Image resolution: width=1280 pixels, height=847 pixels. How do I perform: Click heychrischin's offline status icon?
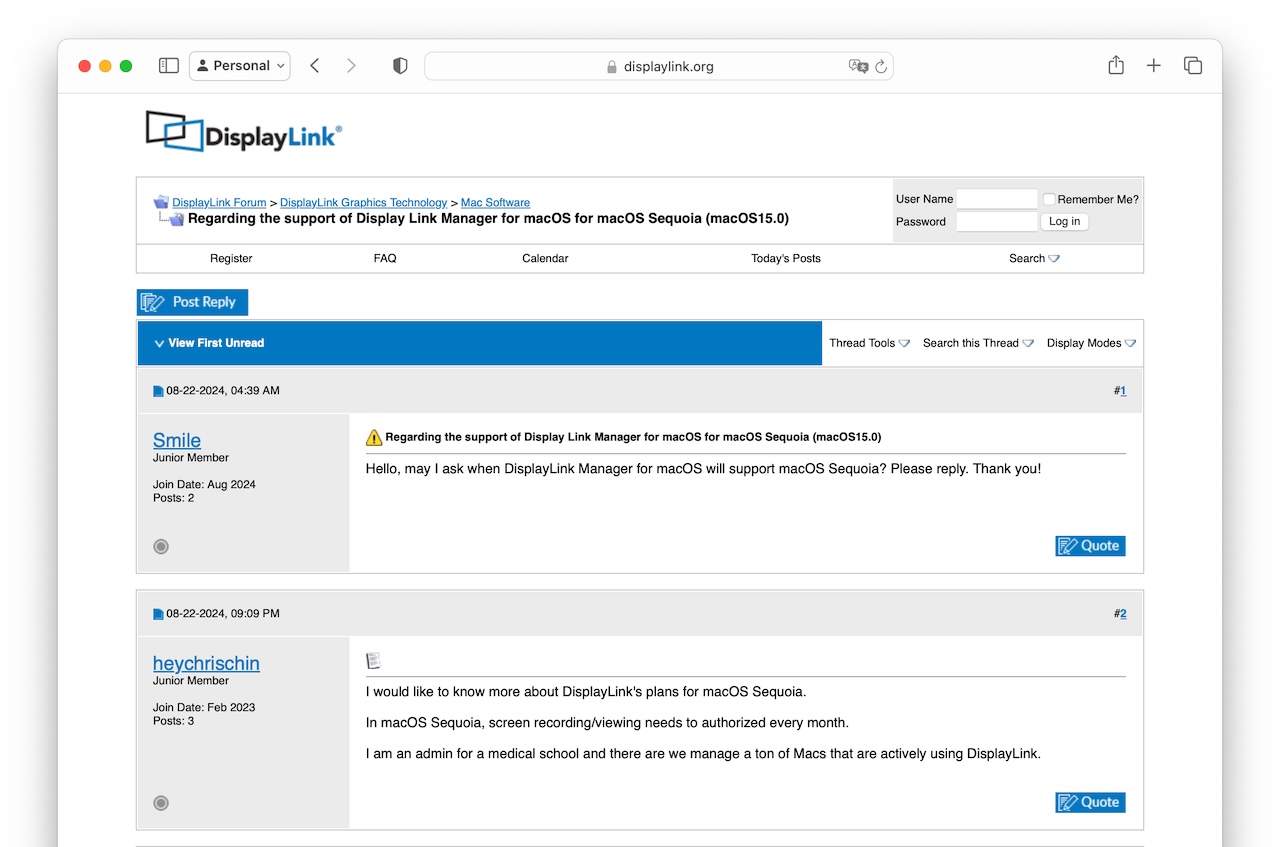point(161,803)
